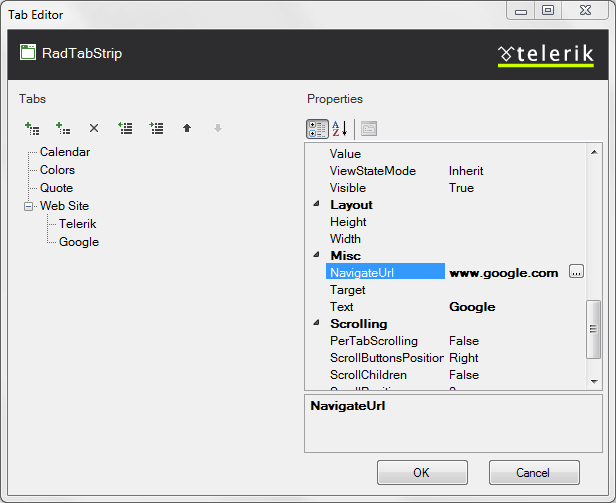The image size is (616, 503).
Task: Click the Promote tab icon
Action: point(125,128)
